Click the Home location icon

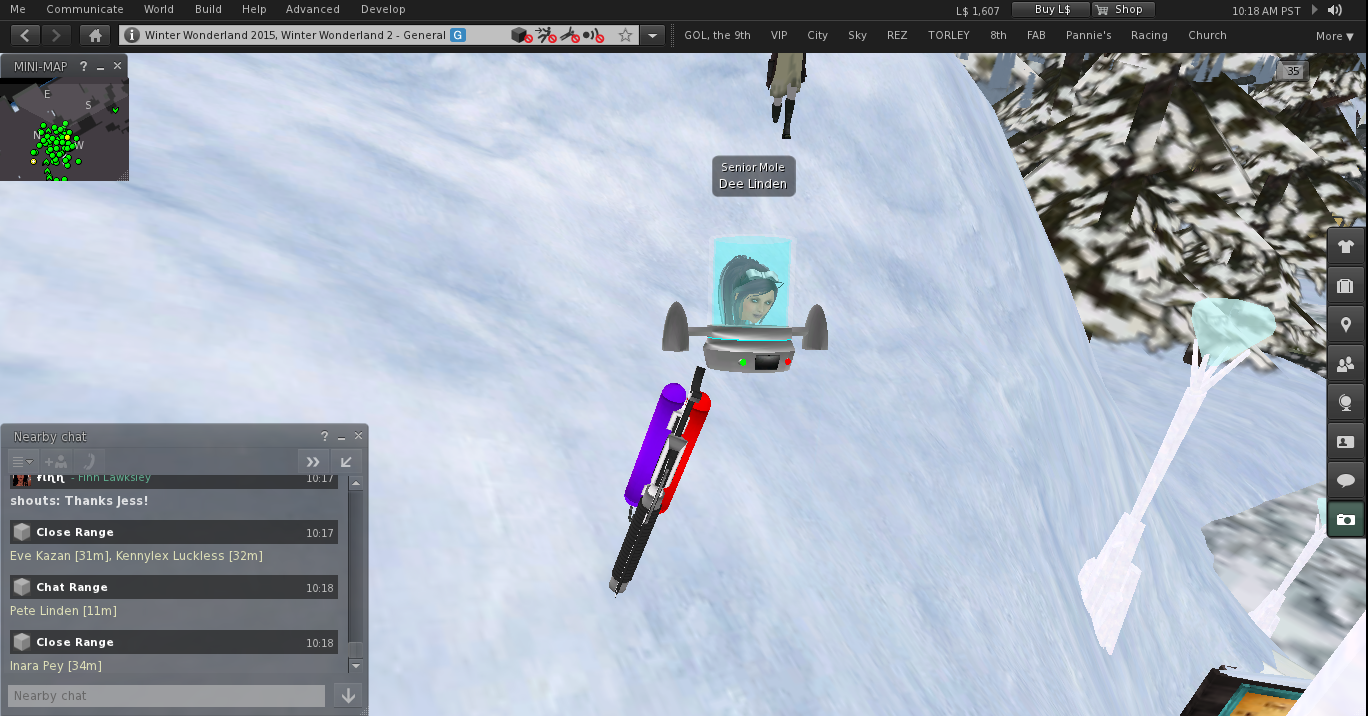[x=95, y=35]
